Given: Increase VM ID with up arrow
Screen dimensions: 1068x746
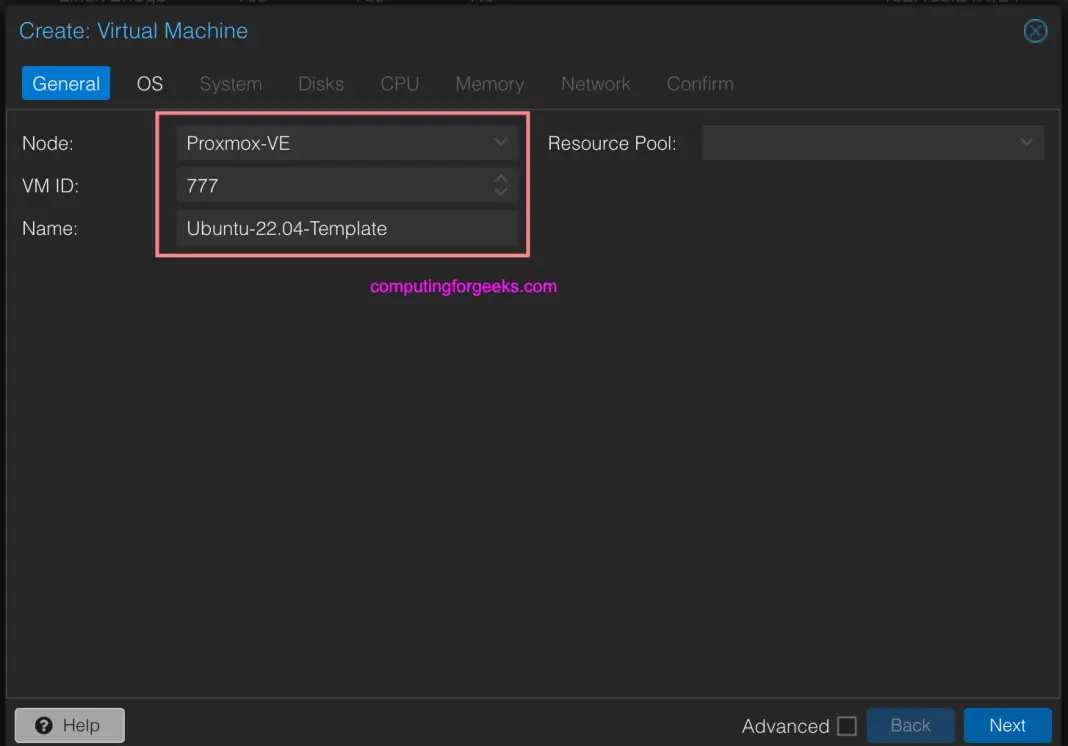Looking at the screenshot, I should [501, 179].
